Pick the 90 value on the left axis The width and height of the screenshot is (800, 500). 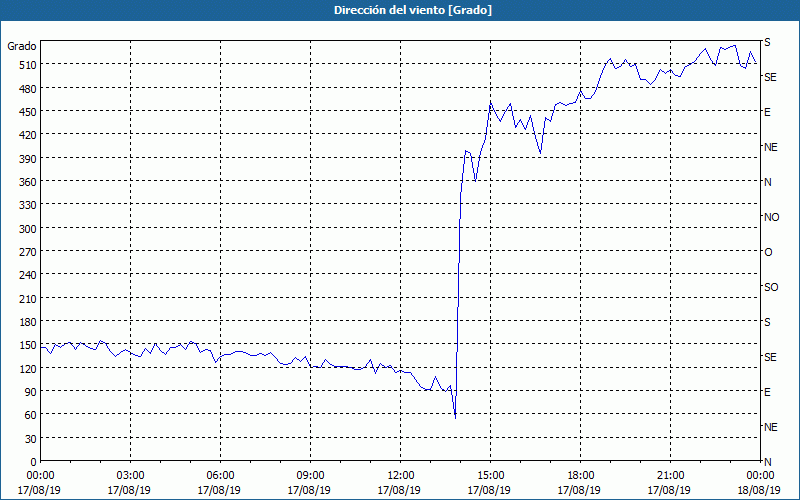[x=31, y=392]
